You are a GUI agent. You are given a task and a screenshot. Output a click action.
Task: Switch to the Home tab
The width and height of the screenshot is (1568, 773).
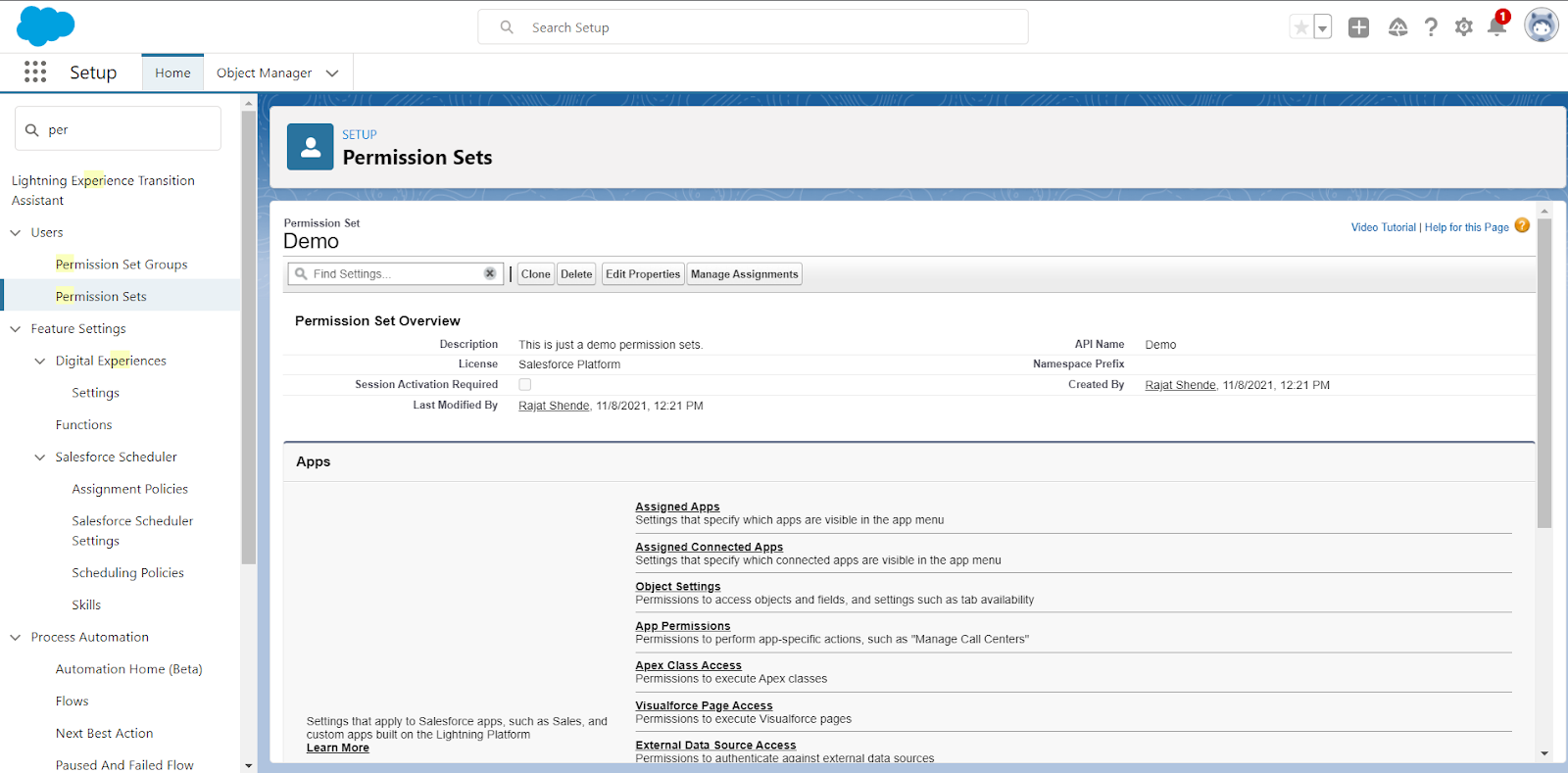172,72
